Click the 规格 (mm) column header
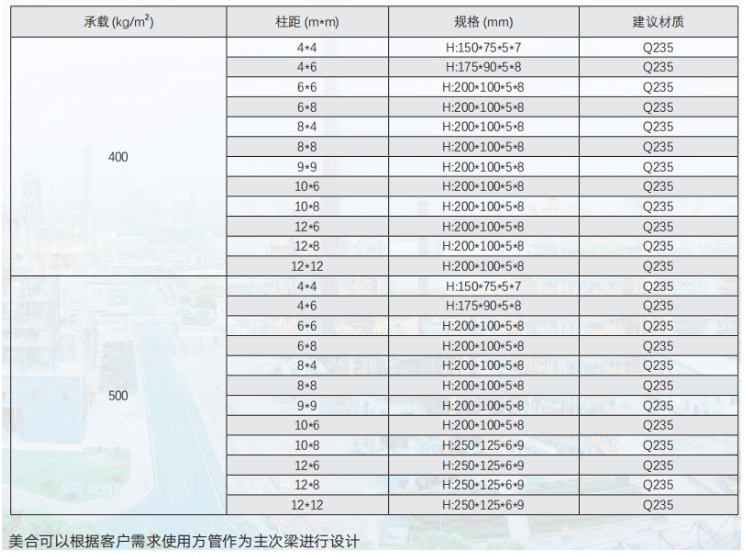This screenshot has width=746, height=556. (x=483, y=21)
